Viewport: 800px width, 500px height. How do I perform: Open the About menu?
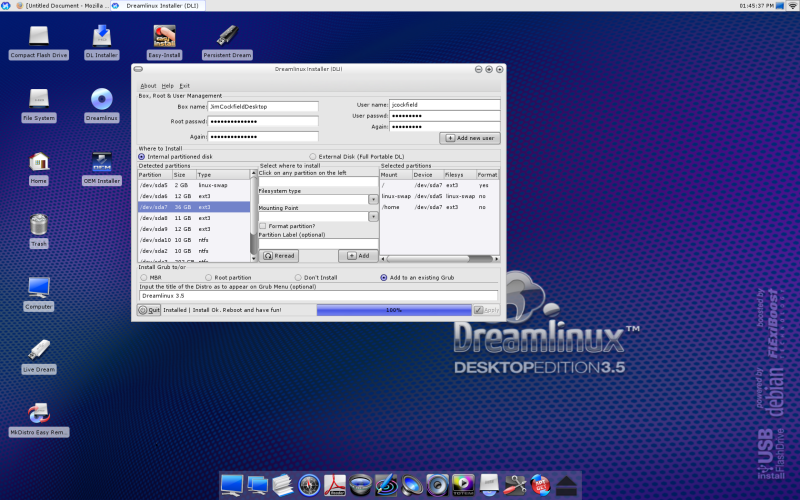pyautogui.click(x=148, y=86)
